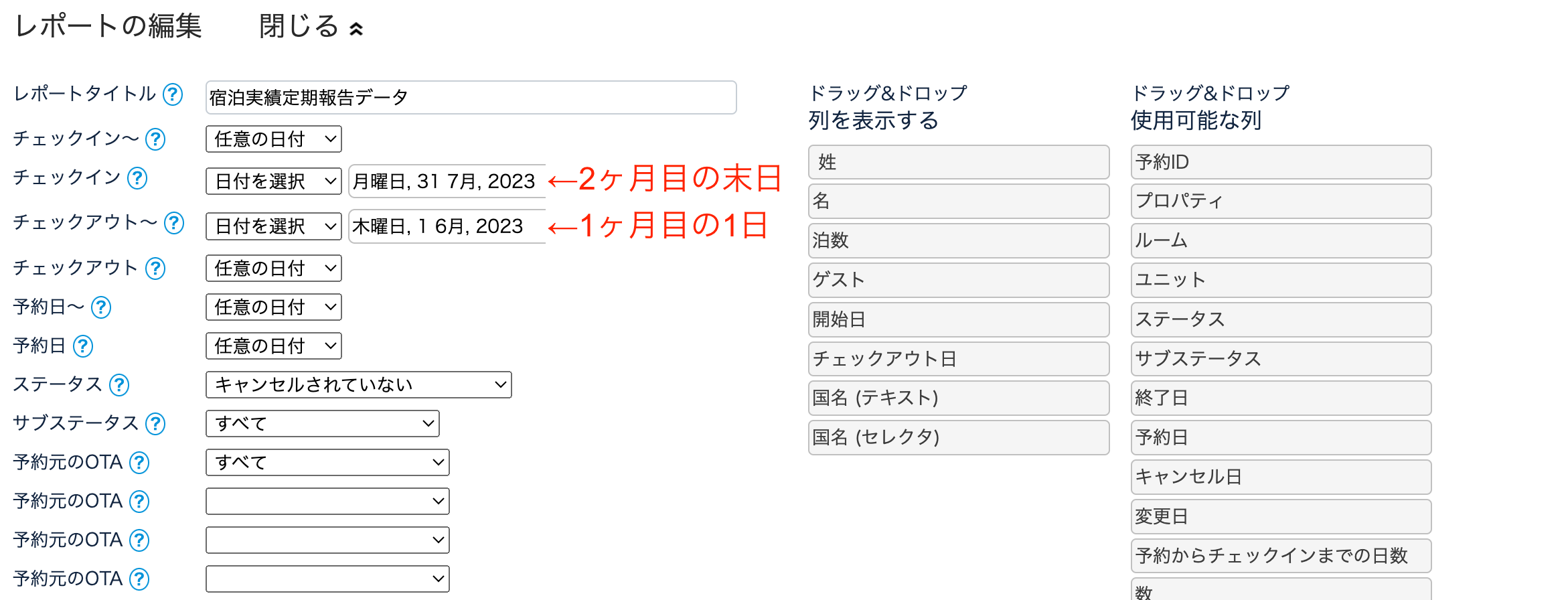1568x600 pixels.
Task: Click help icon beside first 予約元のOTA
Action: pyautogui.click(x=139, y=463)
